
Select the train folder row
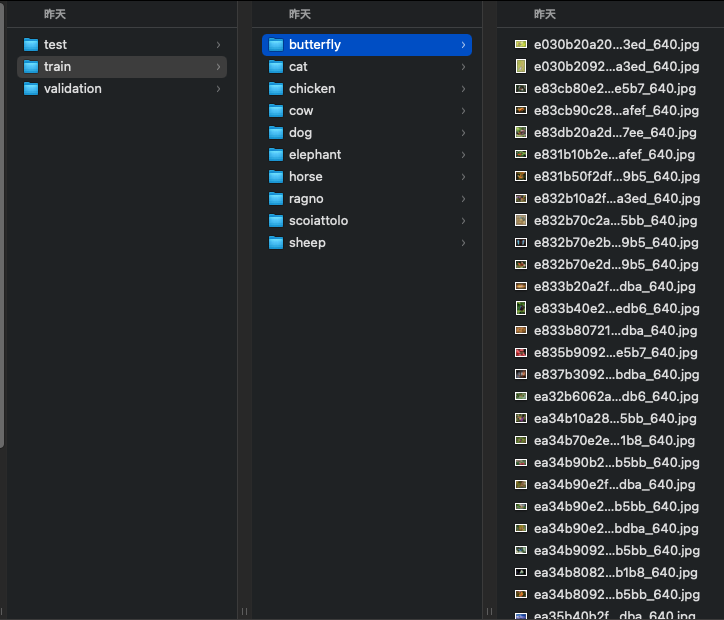click(120, 67)
